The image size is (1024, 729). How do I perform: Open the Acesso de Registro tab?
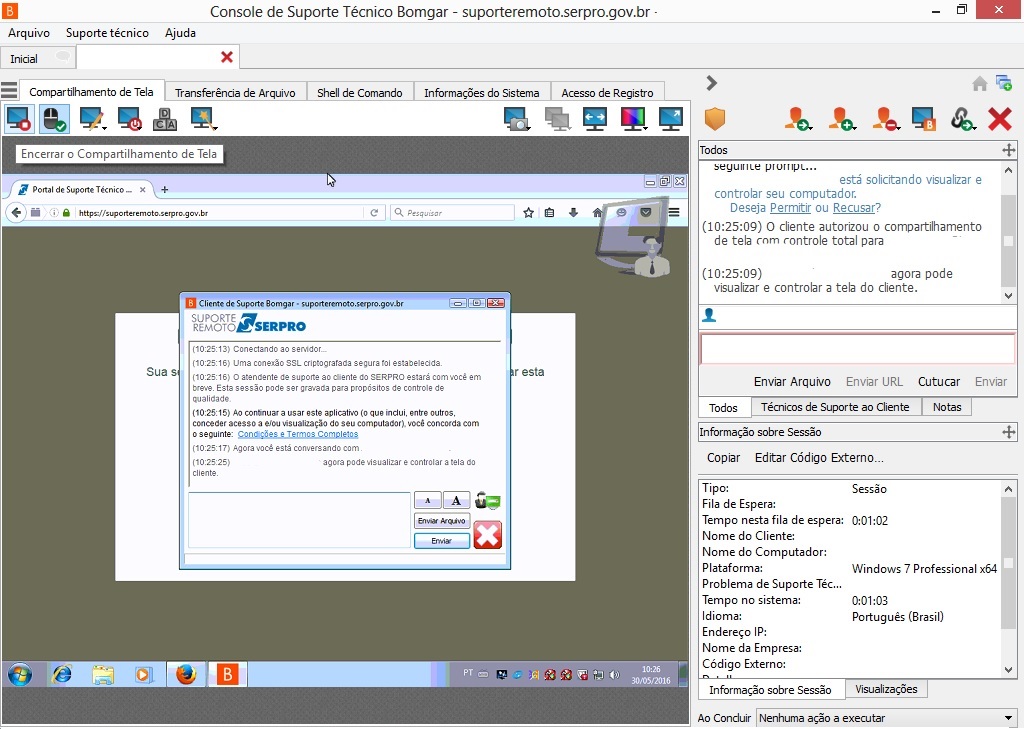click(x=607, y=93)
